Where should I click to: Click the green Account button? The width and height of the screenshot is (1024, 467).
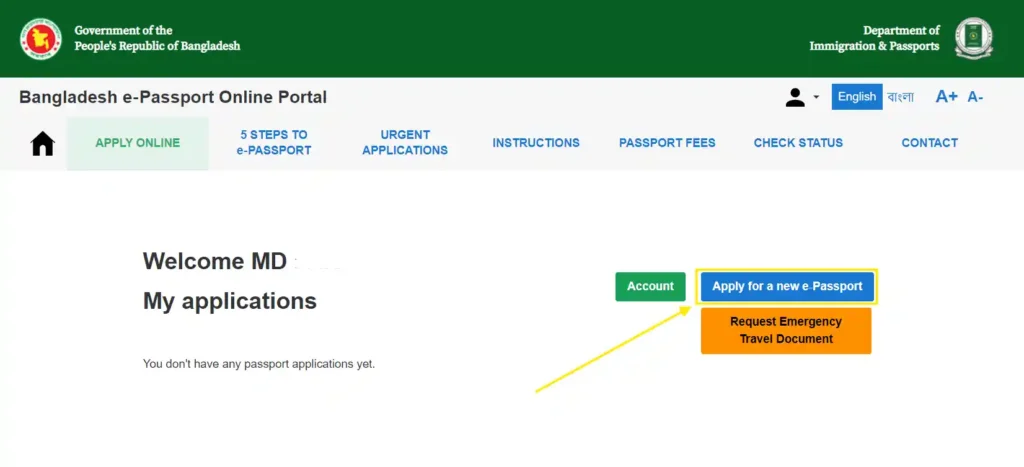(x=650, y=287)
